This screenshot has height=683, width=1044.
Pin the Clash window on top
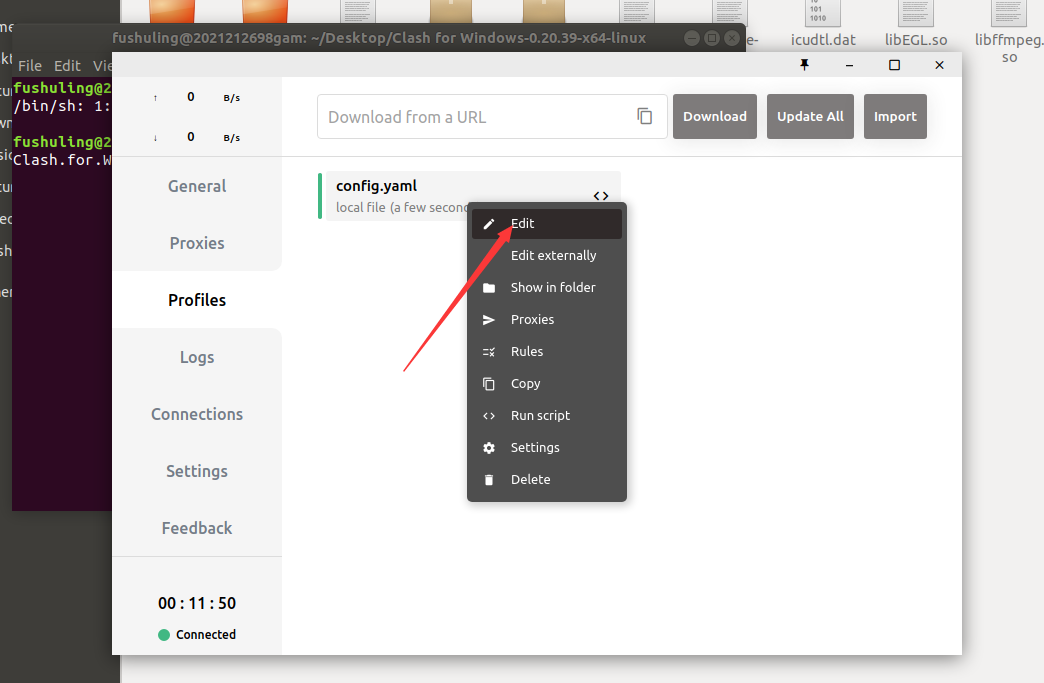[804, 65]
